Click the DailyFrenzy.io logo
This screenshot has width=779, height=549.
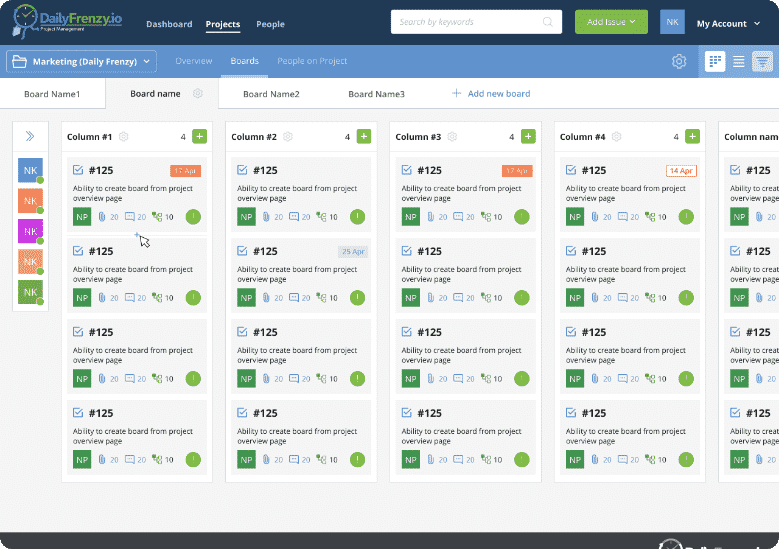coord(67,22)
